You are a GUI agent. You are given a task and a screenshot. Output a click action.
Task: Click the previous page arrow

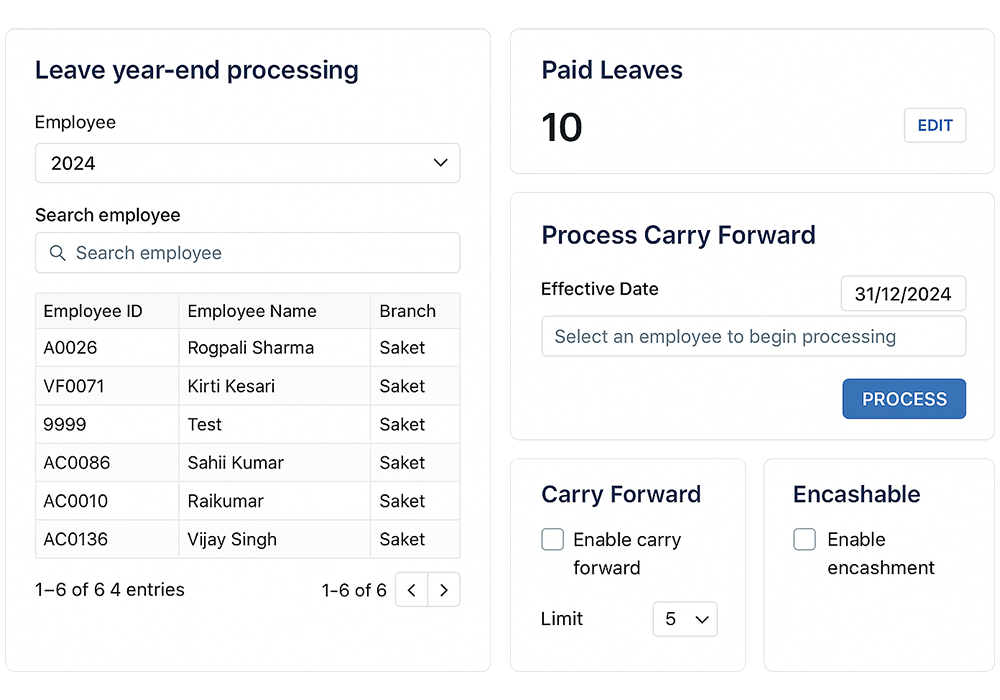tap(411, 590)
